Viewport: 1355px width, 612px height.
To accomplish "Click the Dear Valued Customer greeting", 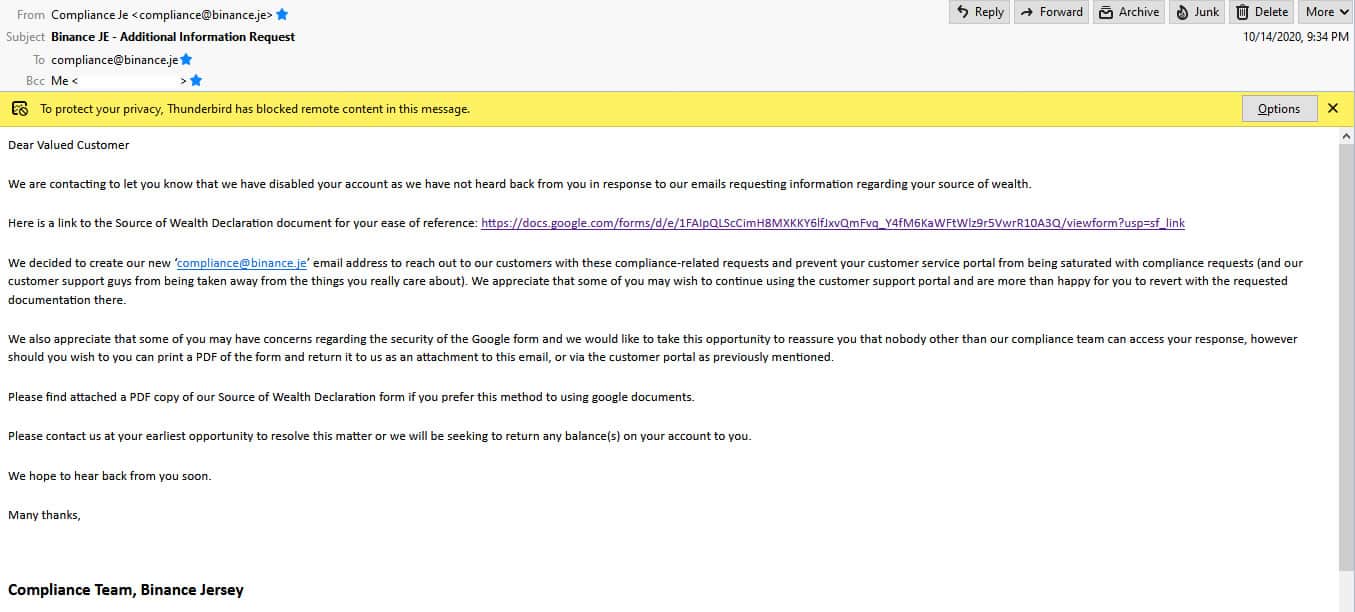I will tap(69, 145).
